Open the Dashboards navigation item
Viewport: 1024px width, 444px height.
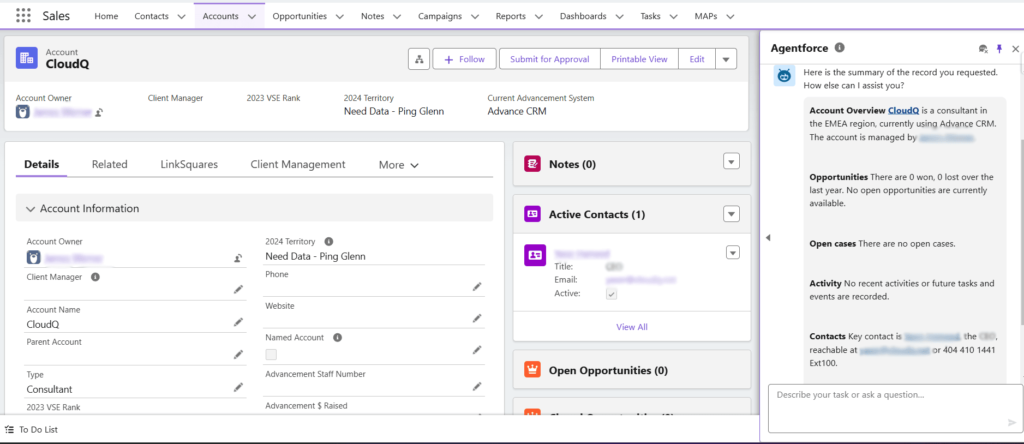coord(581,17)
